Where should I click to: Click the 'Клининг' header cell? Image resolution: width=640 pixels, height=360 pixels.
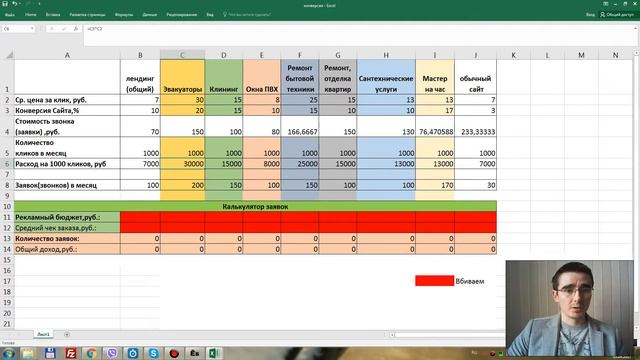[x=224, y=77]
